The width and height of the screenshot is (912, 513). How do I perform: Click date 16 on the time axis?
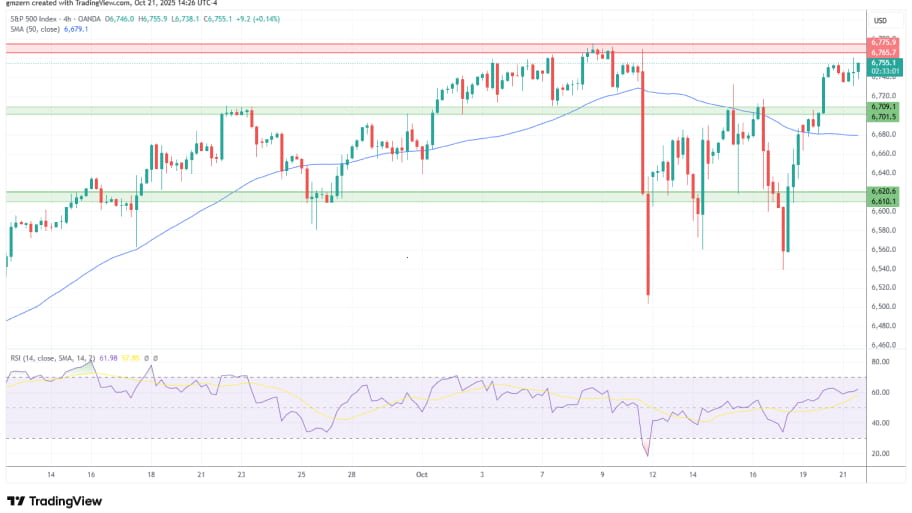pyautogui.click(x=91, y=476)
